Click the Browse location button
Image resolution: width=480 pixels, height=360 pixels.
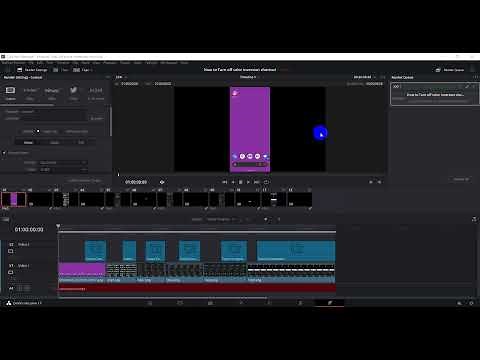tap(97, 118)
